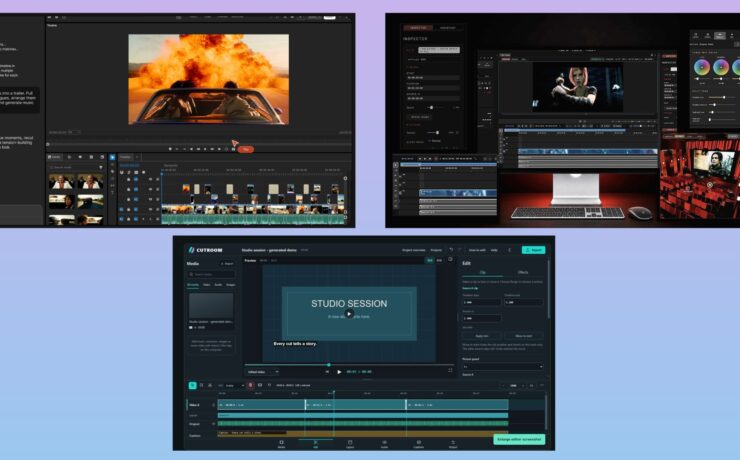This screenshot has height=460, width=740.
Task: Select the Images media filter tab
Action: coord(230,285)
